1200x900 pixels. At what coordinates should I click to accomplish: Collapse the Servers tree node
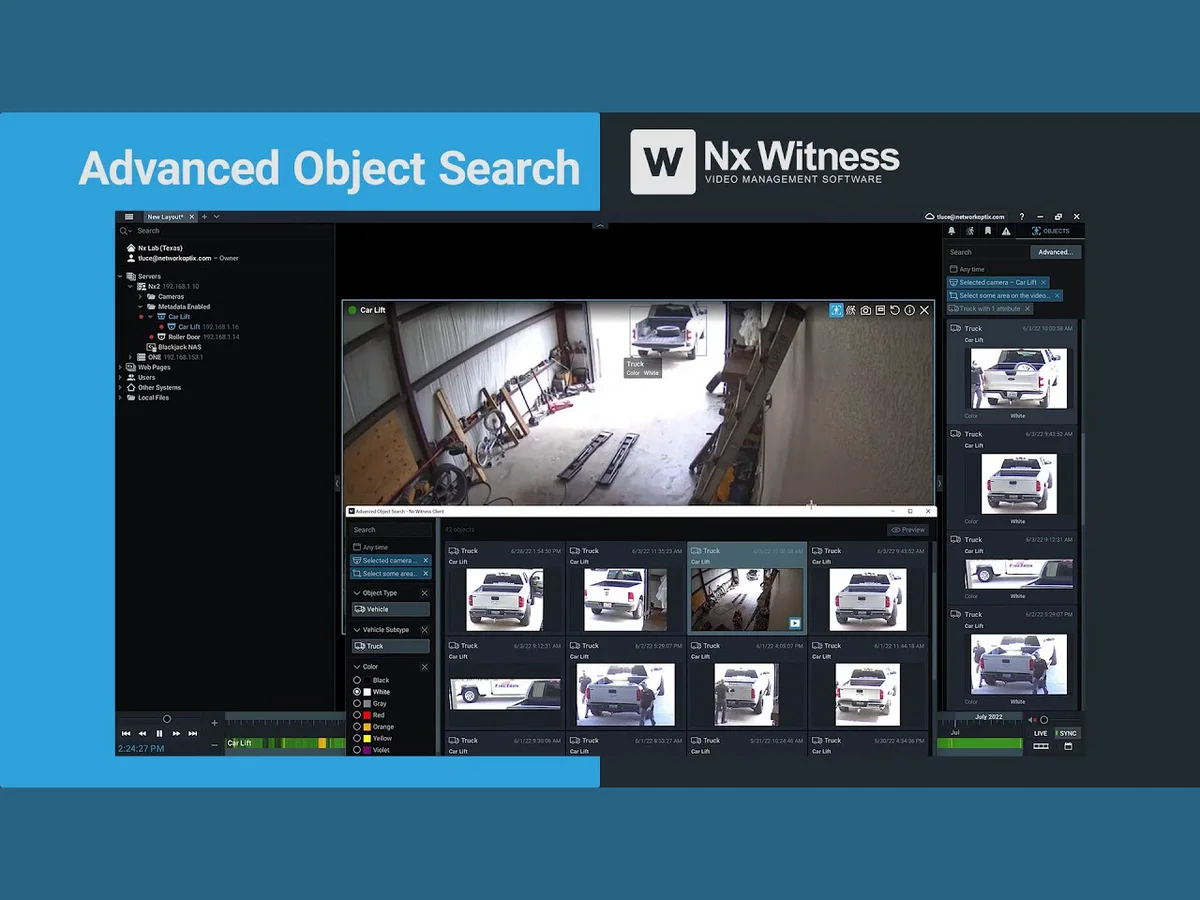(121, 276)
